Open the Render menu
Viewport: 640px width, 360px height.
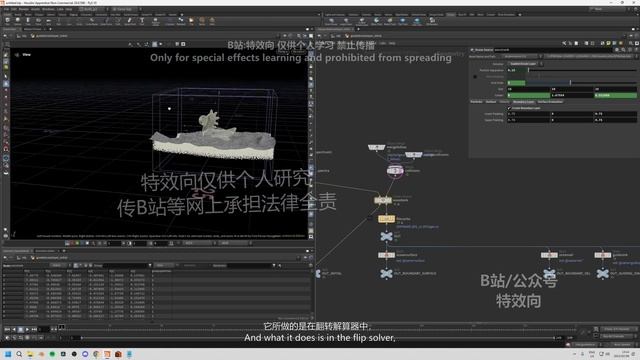coord(24,9)
